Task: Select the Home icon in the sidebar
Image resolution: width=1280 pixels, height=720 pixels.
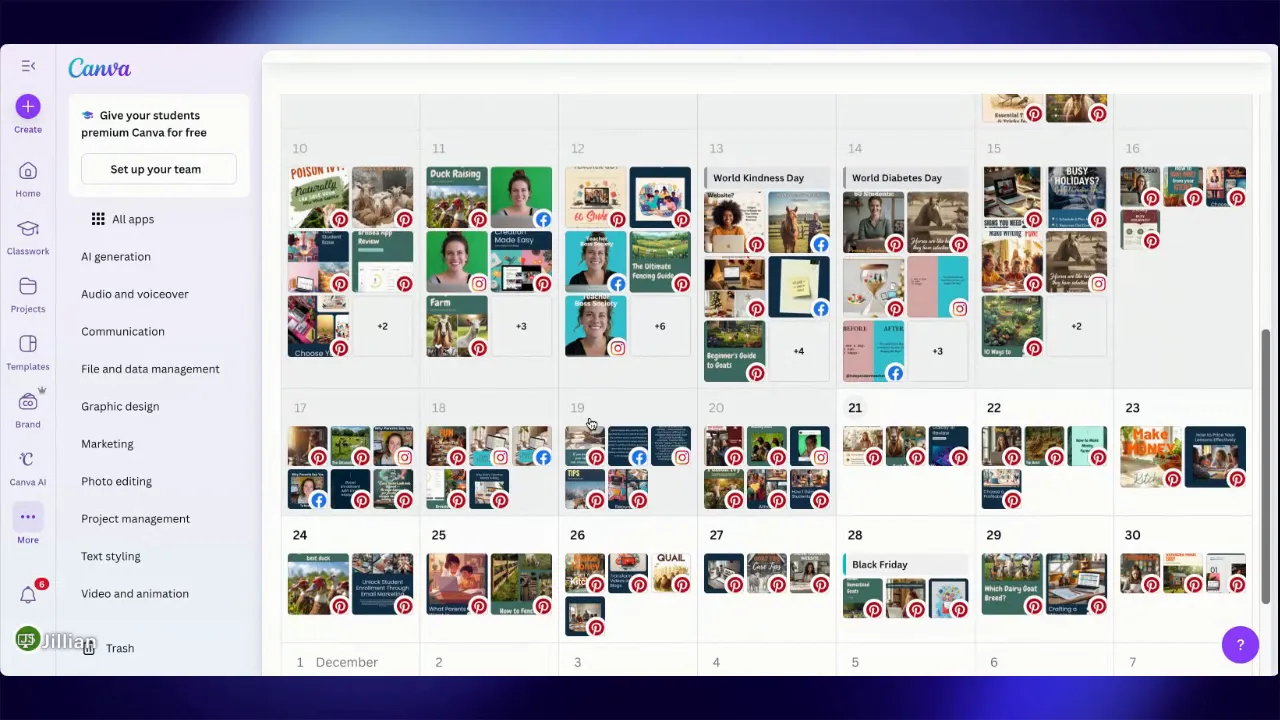Action: point(27,172)
